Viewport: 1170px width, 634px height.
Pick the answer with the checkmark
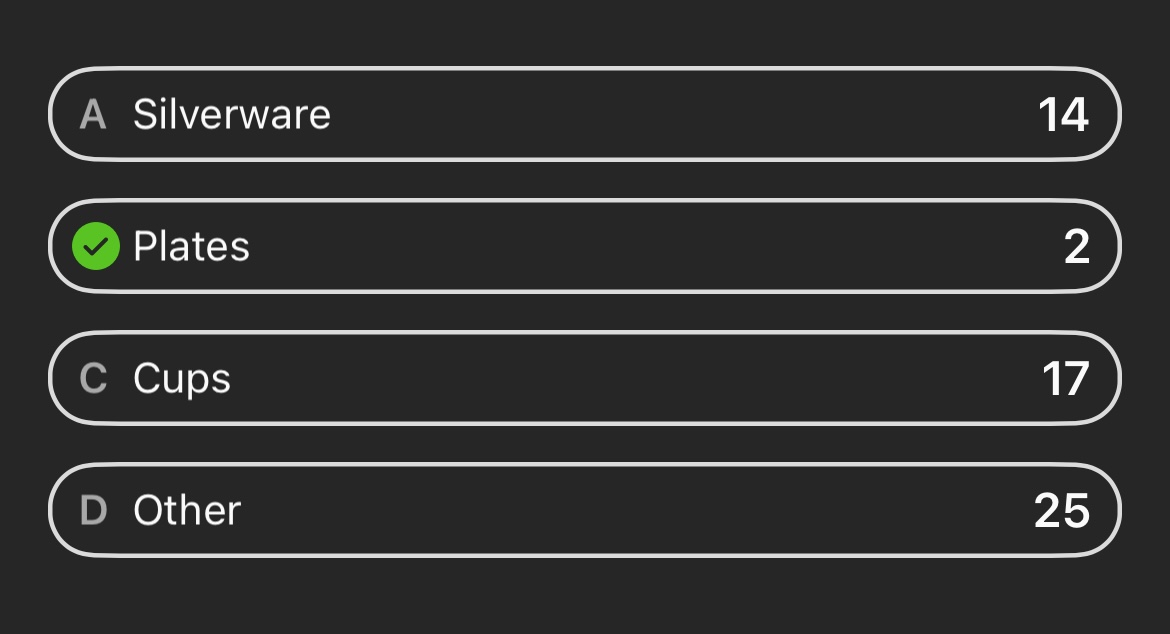[585, 246]
